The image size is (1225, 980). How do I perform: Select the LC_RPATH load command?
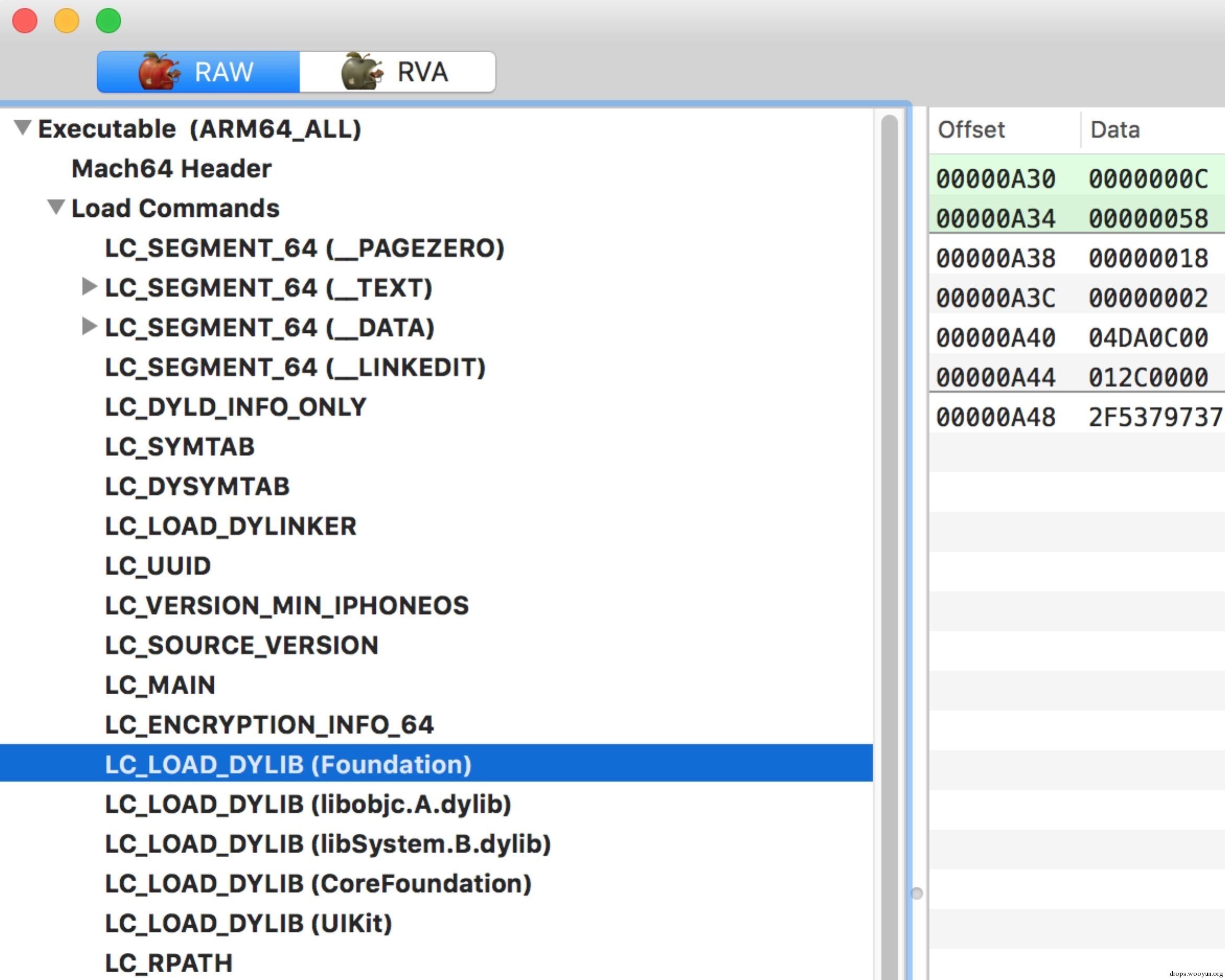pos(169,963)
